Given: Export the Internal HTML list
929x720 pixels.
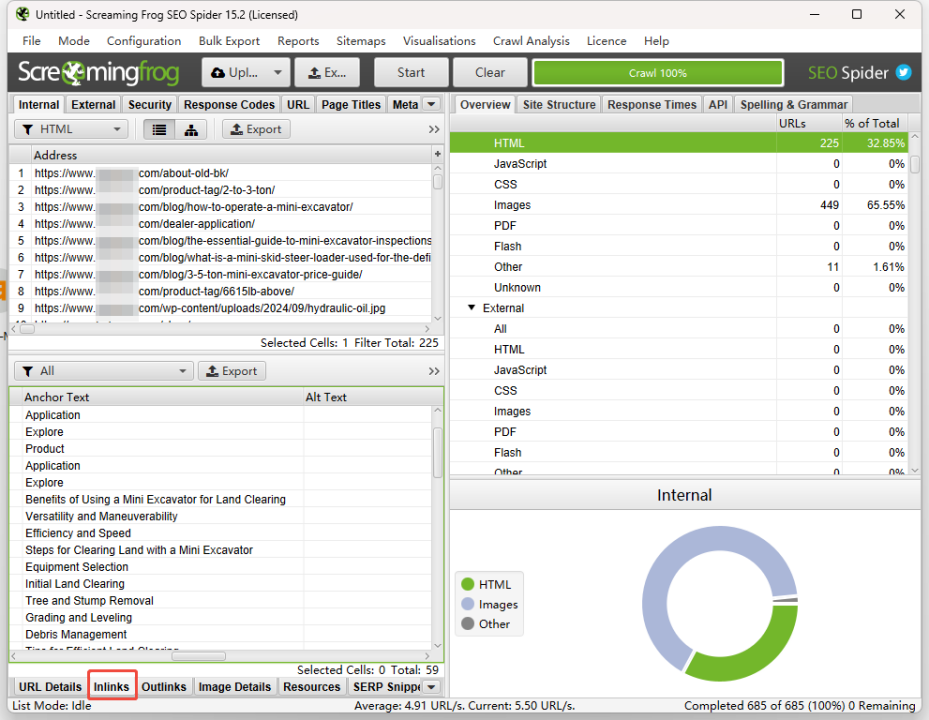Looking at the screenshot, I should pyautogui.click(x=256, y=129).
